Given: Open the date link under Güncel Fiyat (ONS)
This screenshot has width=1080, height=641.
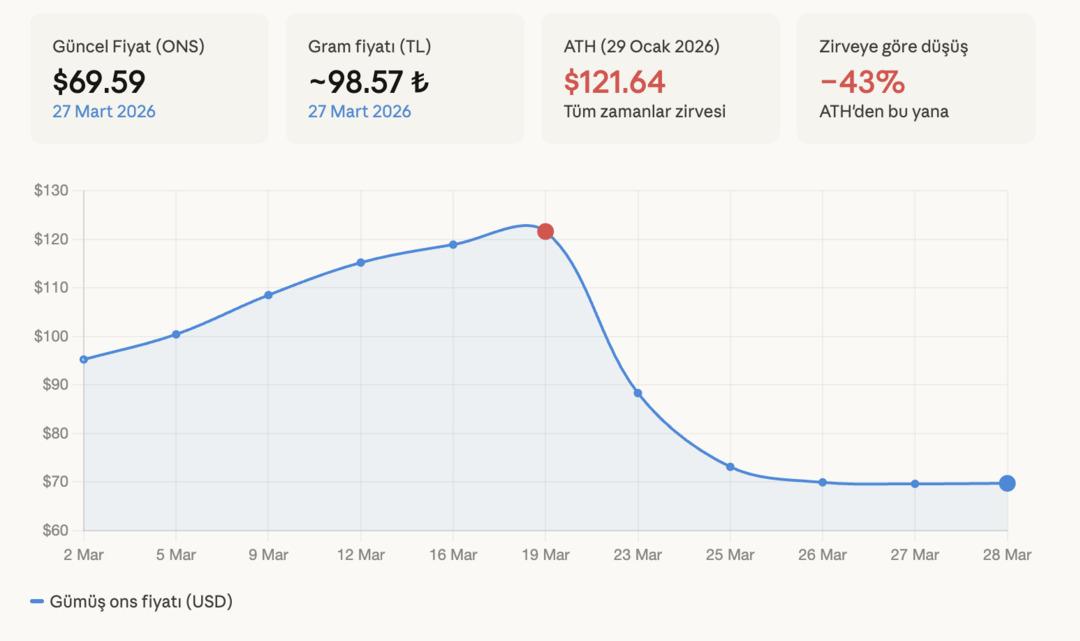Looking at the screenshot, I should [x=104, y=111].
